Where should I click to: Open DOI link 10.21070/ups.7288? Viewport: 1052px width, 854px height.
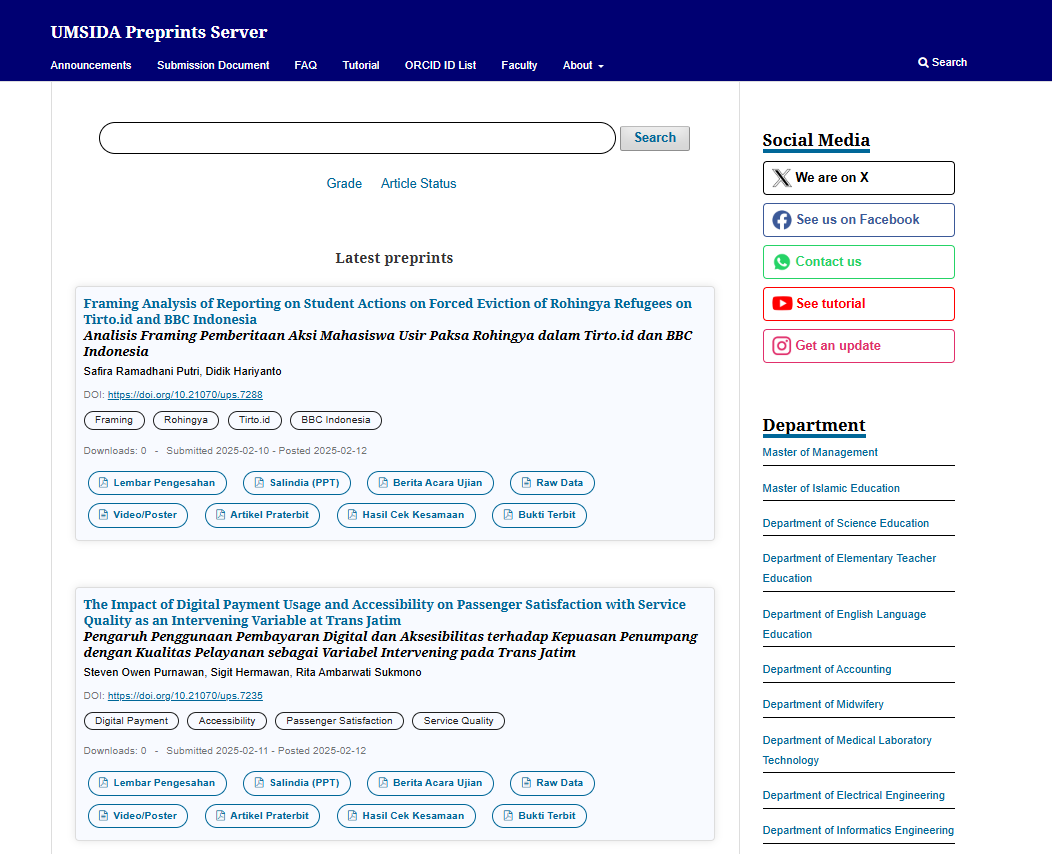coord(185,395)
